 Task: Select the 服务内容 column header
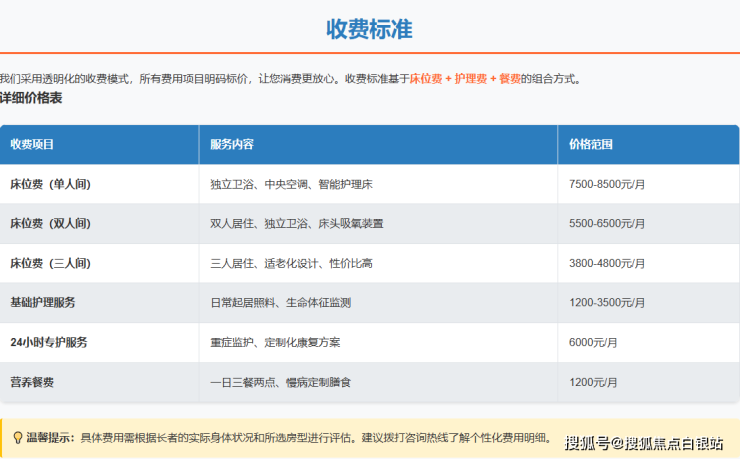click(x=232, y=145)
